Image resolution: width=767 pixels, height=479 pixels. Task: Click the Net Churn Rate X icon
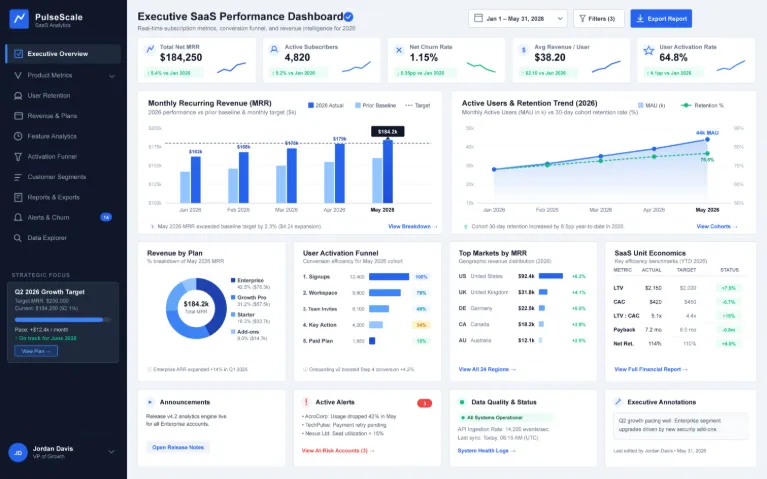click(399, 50)
